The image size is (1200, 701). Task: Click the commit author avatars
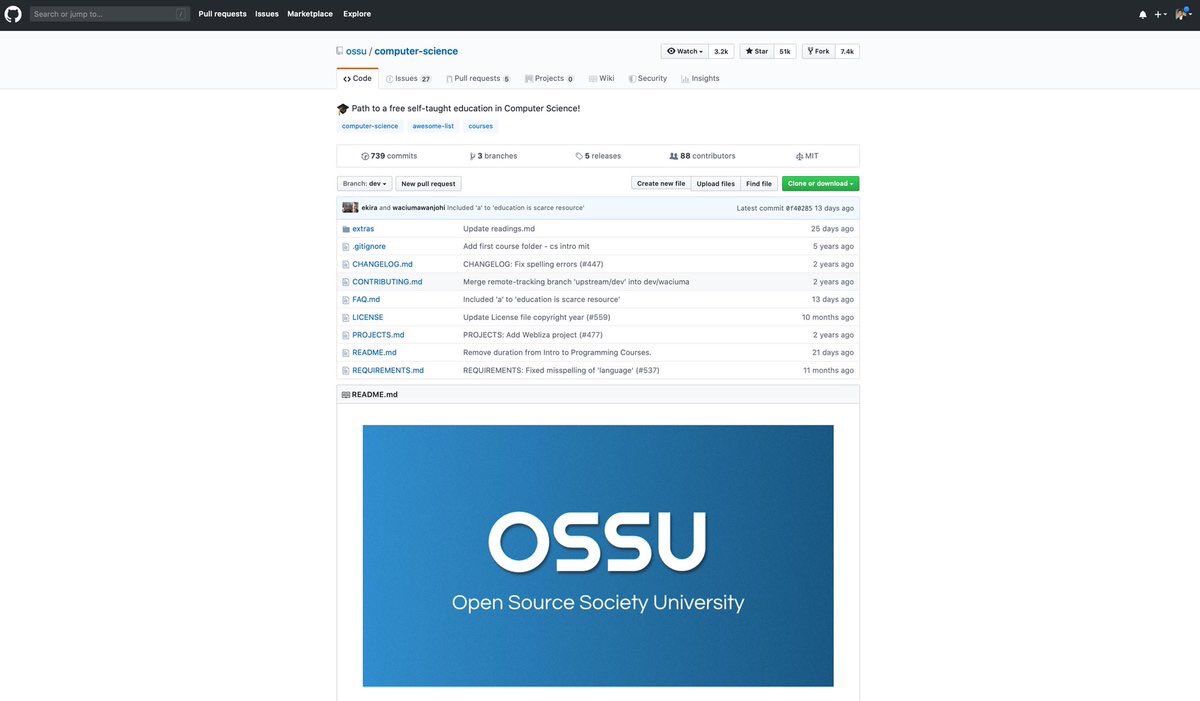[350, 208]
